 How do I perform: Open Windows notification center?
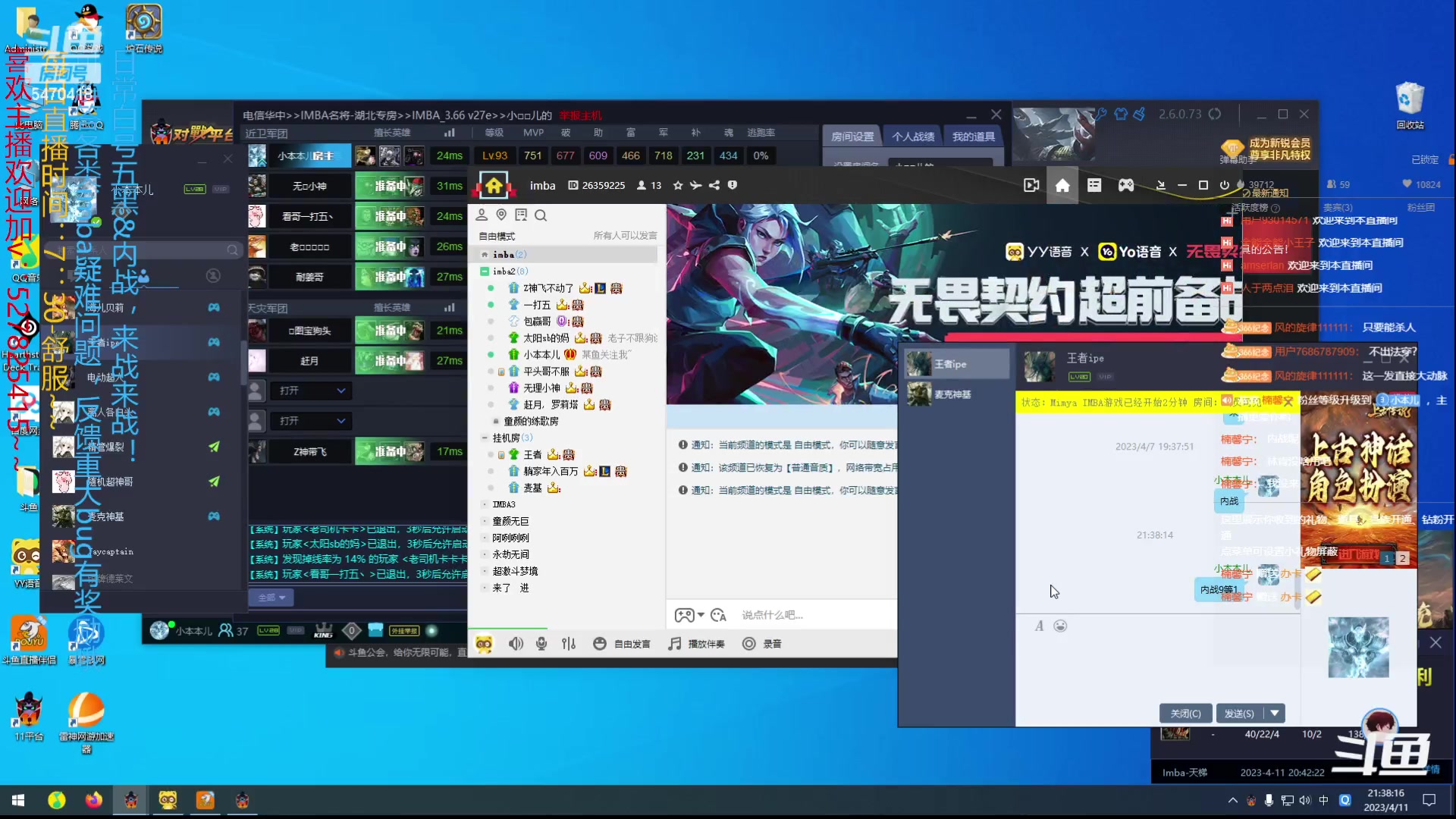(1429, 800)
